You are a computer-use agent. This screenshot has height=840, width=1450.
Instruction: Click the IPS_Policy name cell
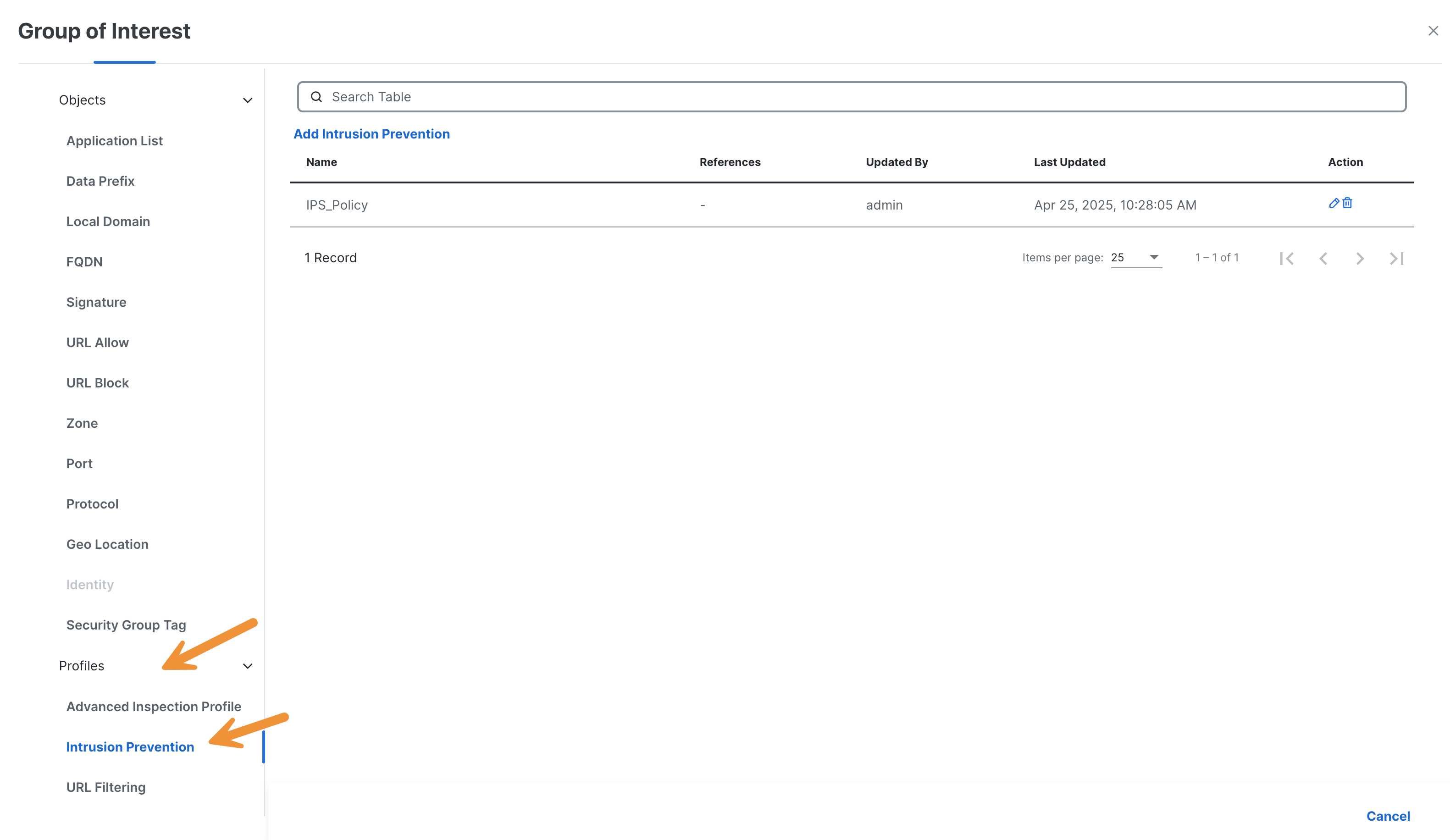(x=337, y=205)
